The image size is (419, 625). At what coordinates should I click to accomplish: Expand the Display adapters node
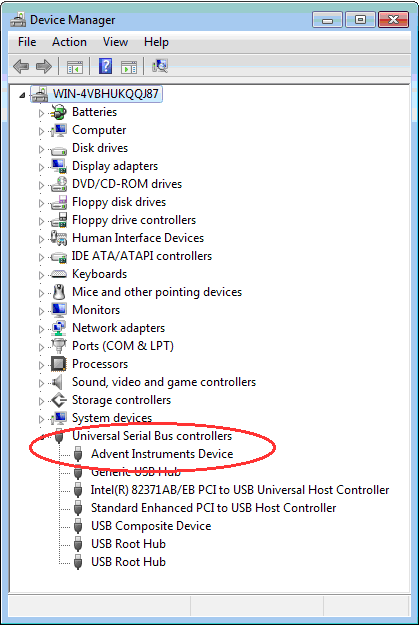click(41, 167)
